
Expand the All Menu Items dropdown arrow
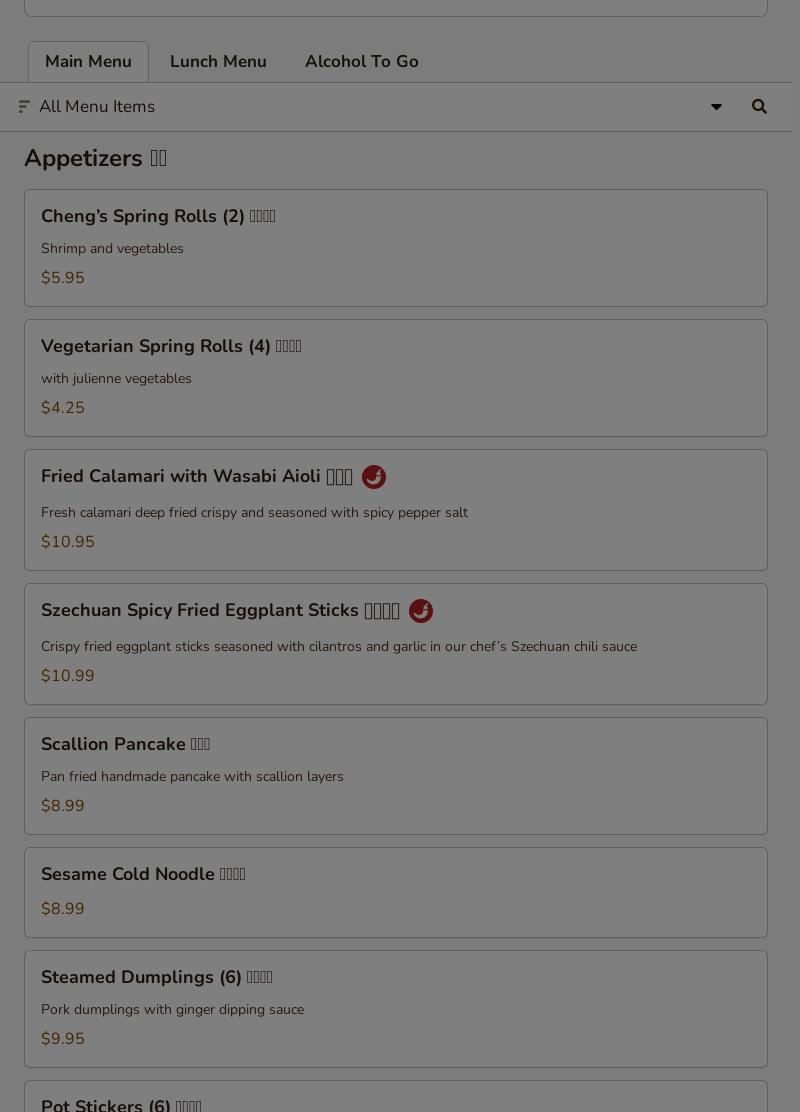point(716,106)
